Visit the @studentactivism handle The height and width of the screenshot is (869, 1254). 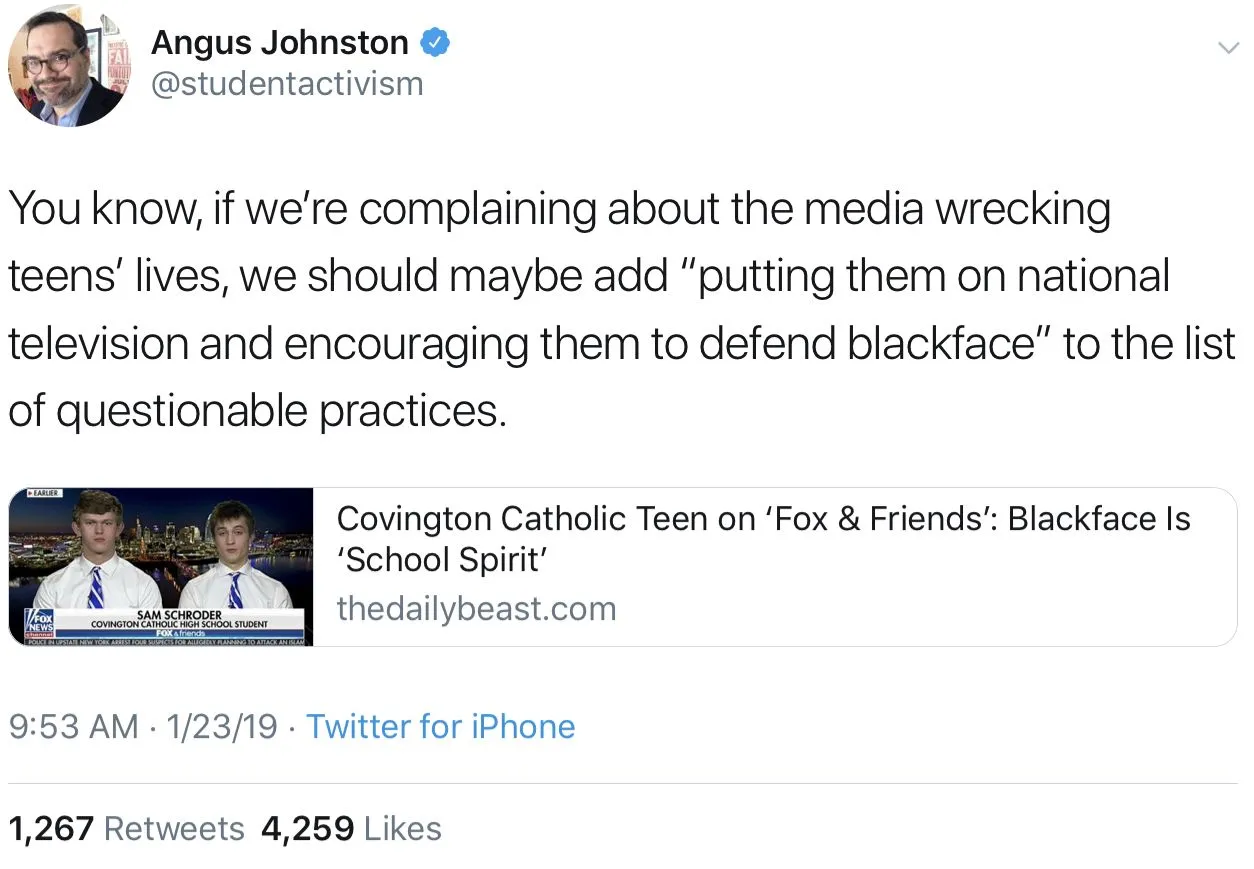coord(287,84)
